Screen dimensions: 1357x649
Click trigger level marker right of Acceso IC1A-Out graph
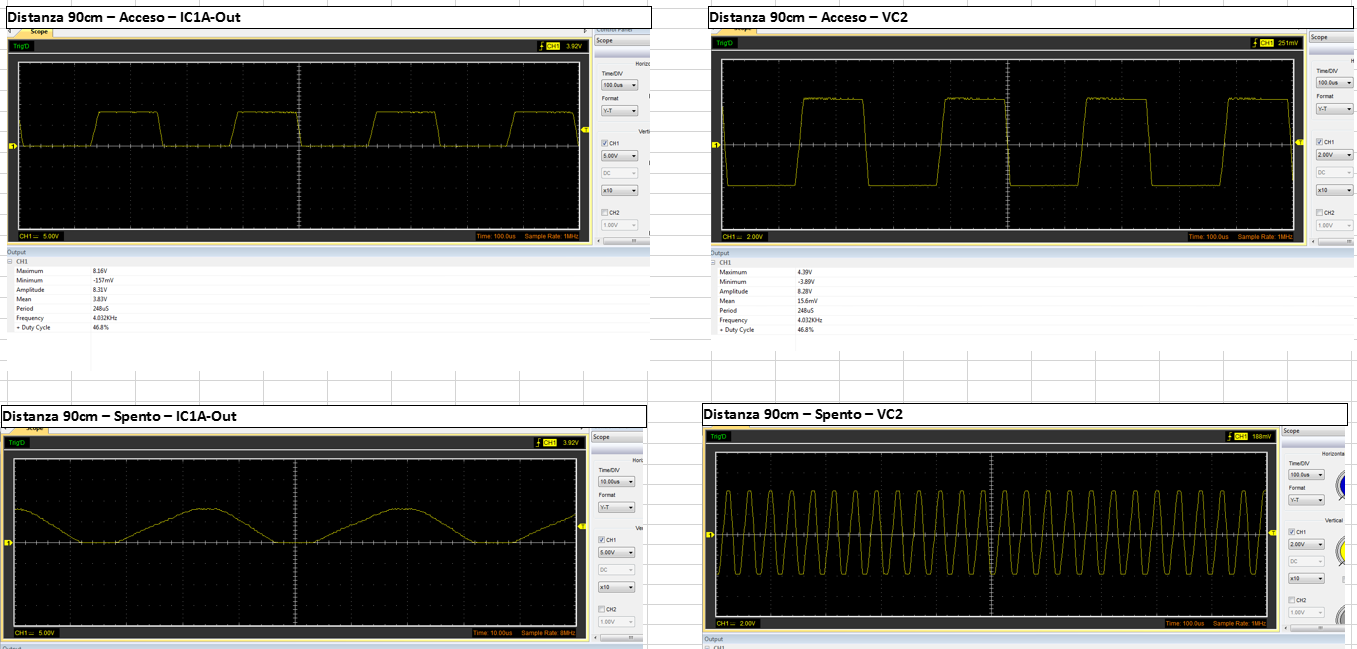click(586, 131)
